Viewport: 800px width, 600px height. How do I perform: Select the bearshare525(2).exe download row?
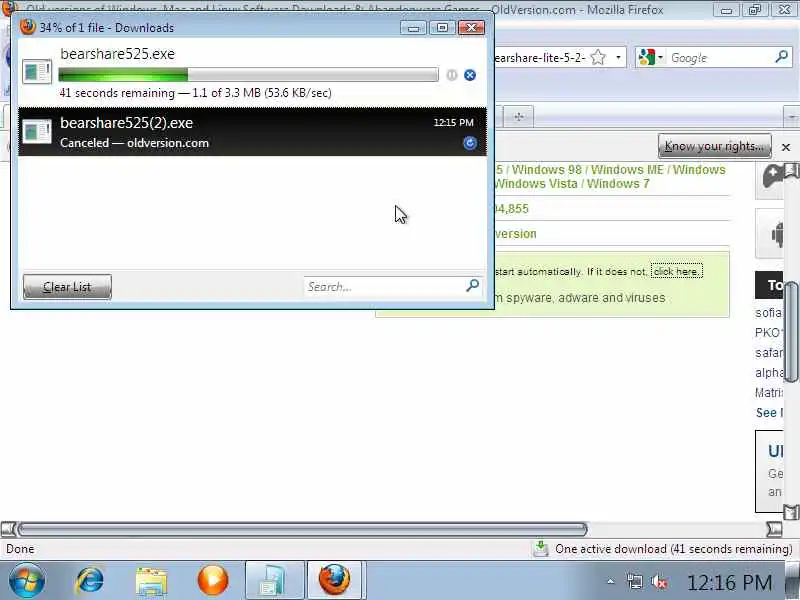tap(253, 132)
